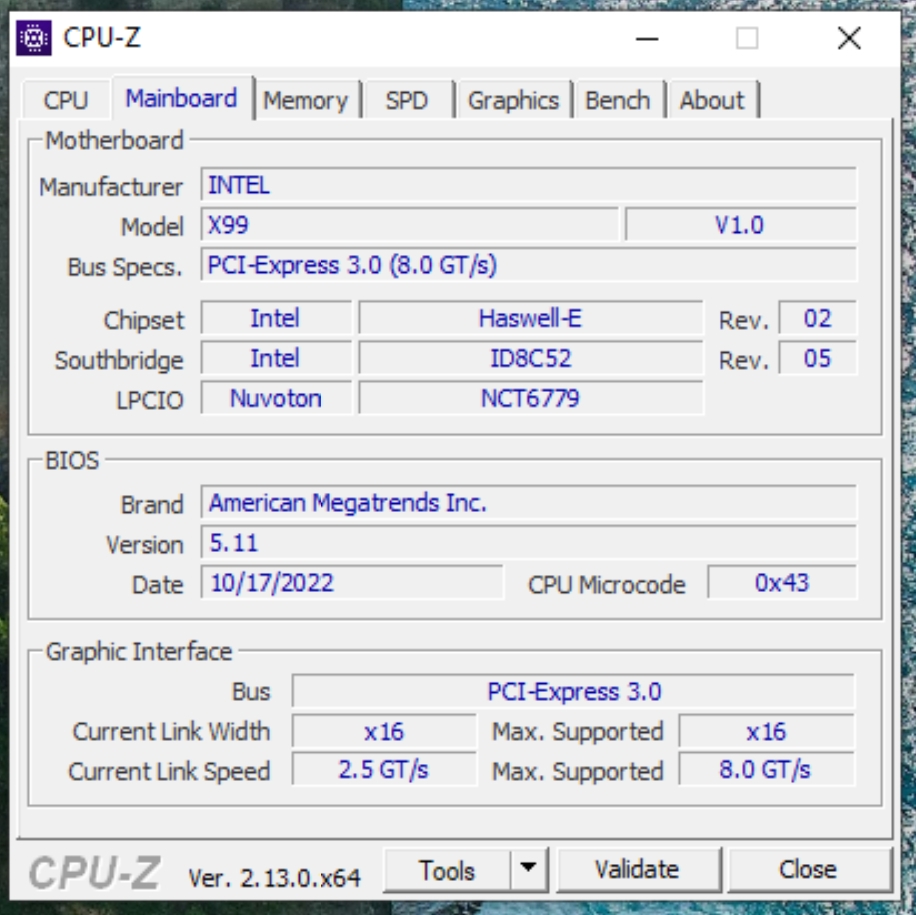Select the Mainboard tab
The height and width of the screenshot is (915, 916).
click(182, 98)
